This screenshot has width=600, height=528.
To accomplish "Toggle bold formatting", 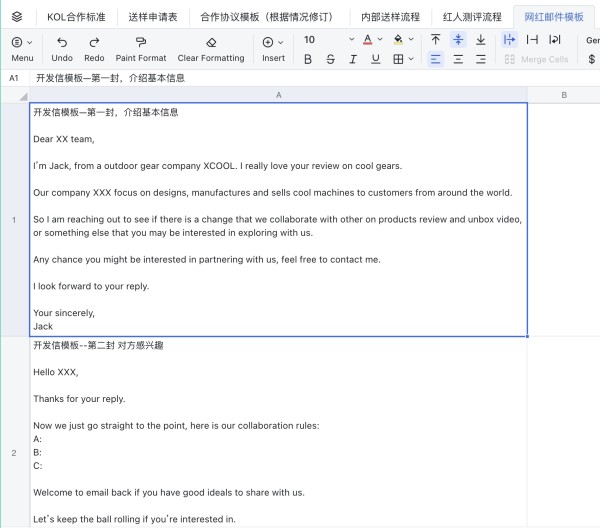I will (x=308, y=59).
